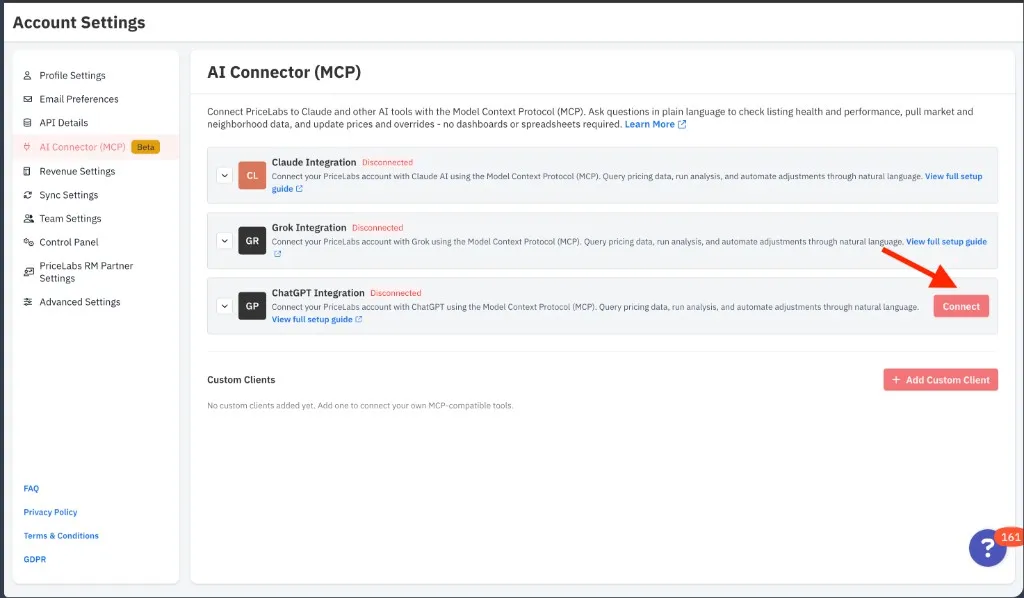This screenshot has height=598, width=1024.
Task: Click the Sync Settings refresh icon
Action: (x=27, y=195)
